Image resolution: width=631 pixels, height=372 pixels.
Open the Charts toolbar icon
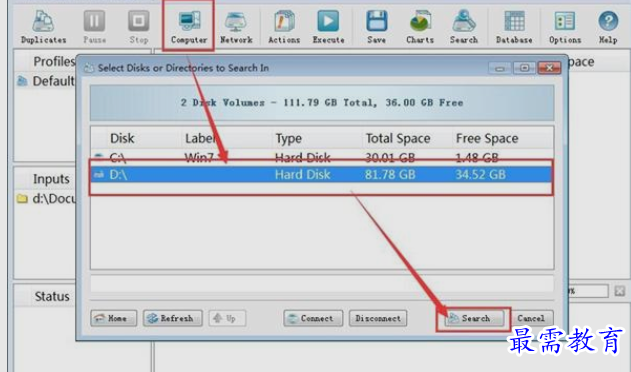[x=420, y=27]
